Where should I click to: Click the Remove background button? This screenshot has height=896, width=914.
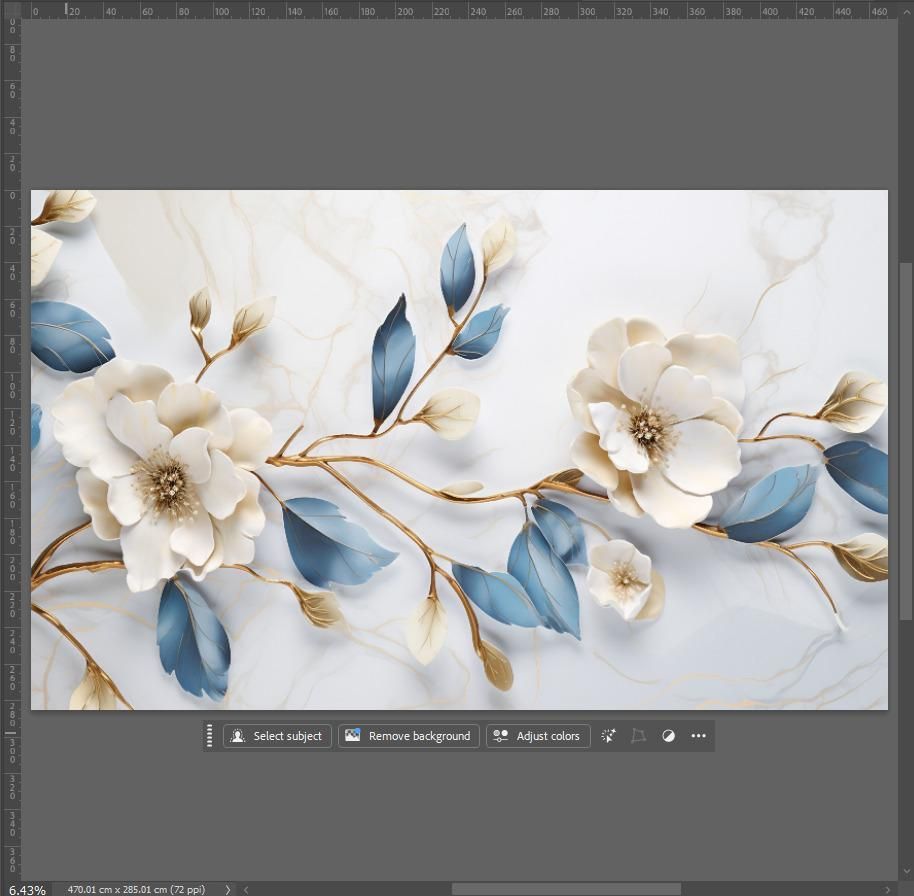409,736
